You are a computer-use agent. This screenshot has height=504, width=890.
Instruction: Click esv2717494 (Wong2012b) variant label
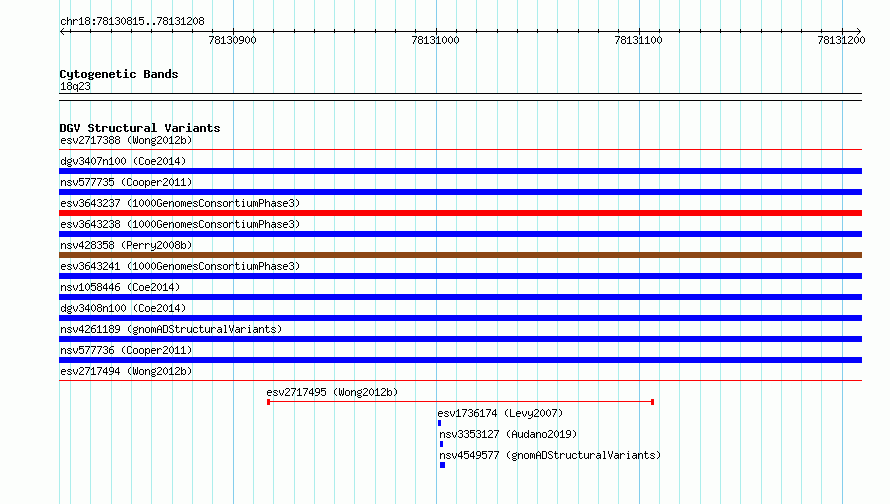[x=126, y=371]
